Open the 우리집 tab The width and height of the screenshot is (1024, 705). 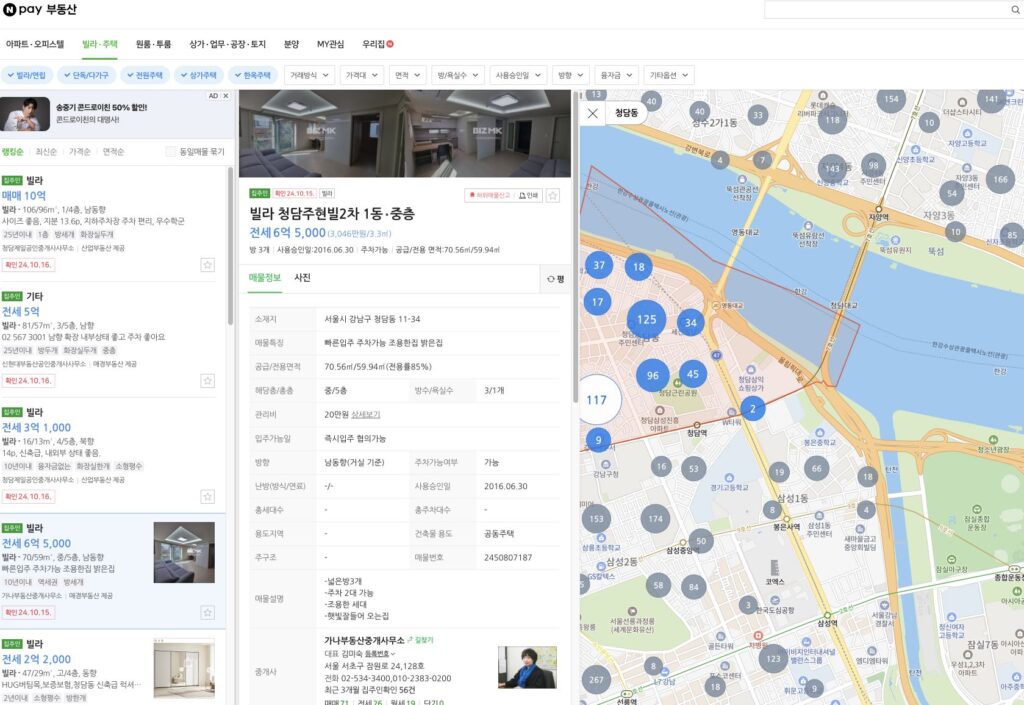377,44
